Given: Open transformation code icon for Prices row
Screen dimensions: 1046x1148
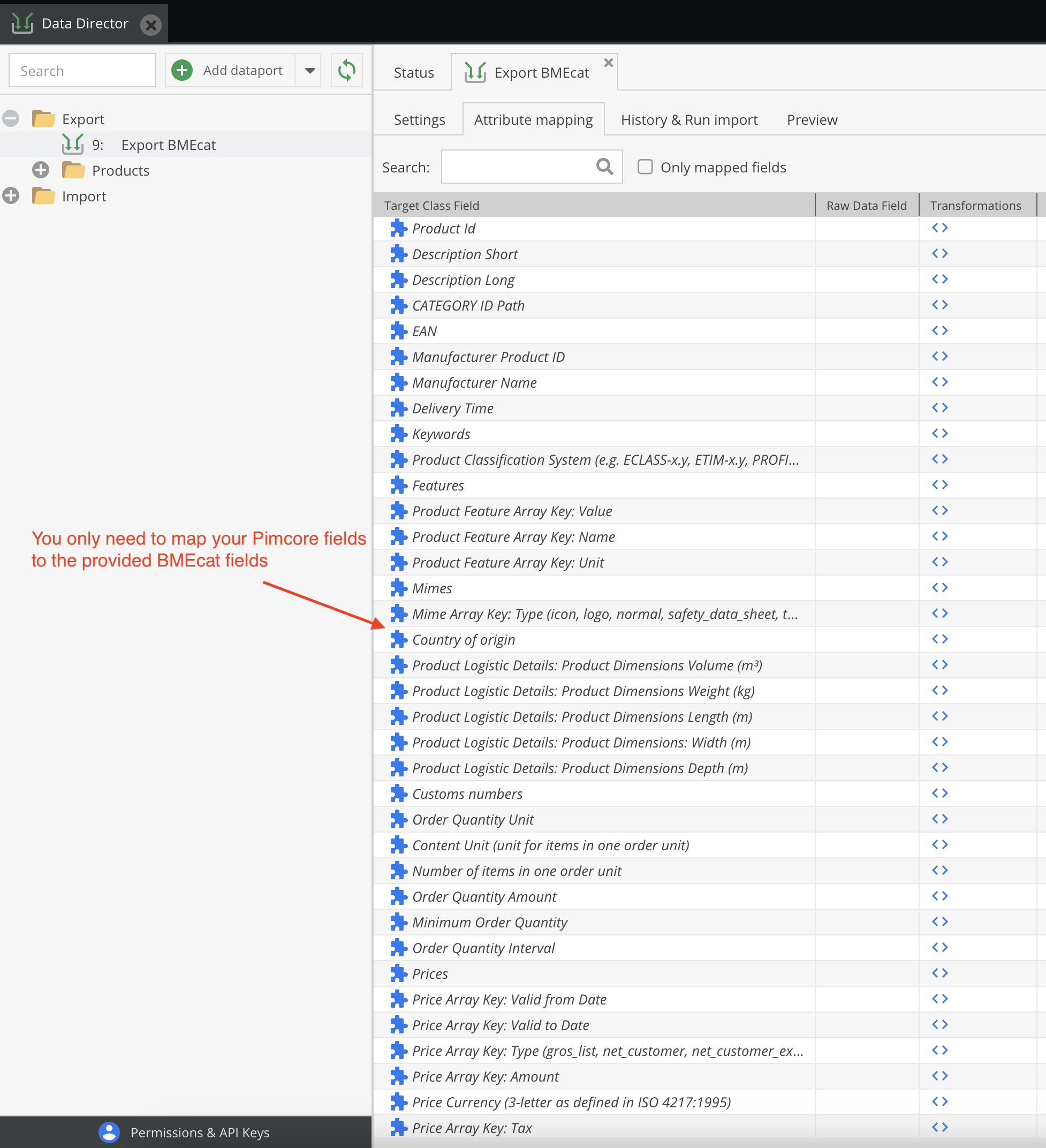Looking at the screenshot, I should [939, 972].
